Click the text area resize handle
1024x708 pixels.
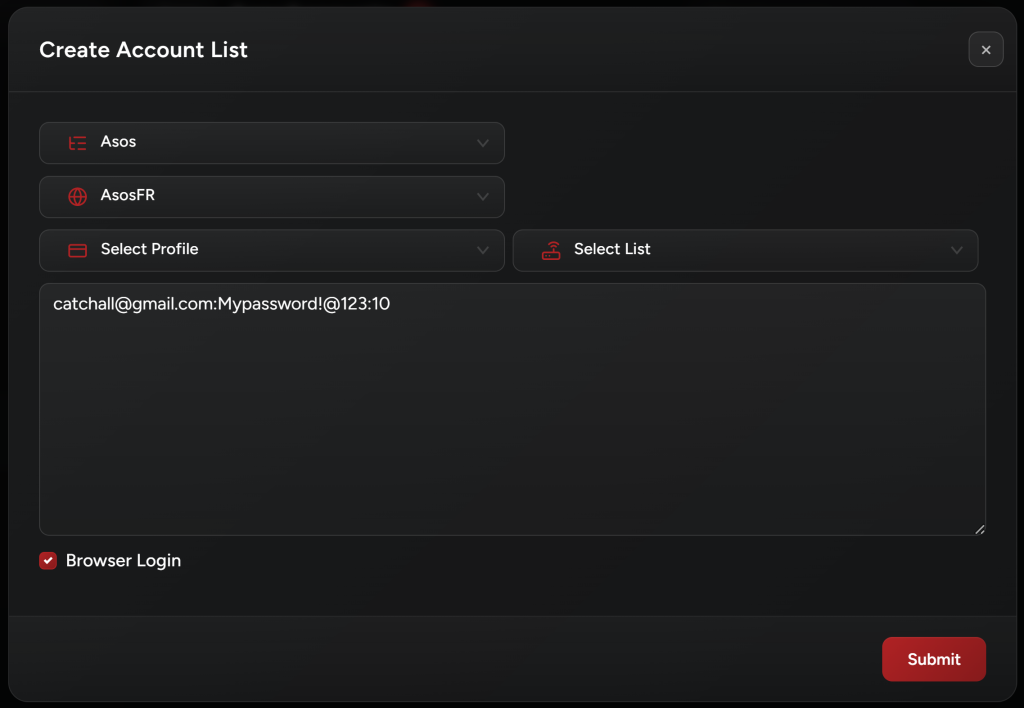tap(979, 529)
